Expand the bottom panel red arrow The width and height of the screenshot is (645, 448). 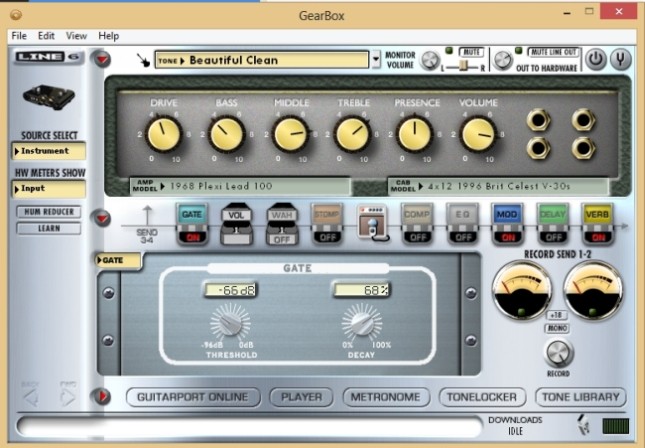102,396
